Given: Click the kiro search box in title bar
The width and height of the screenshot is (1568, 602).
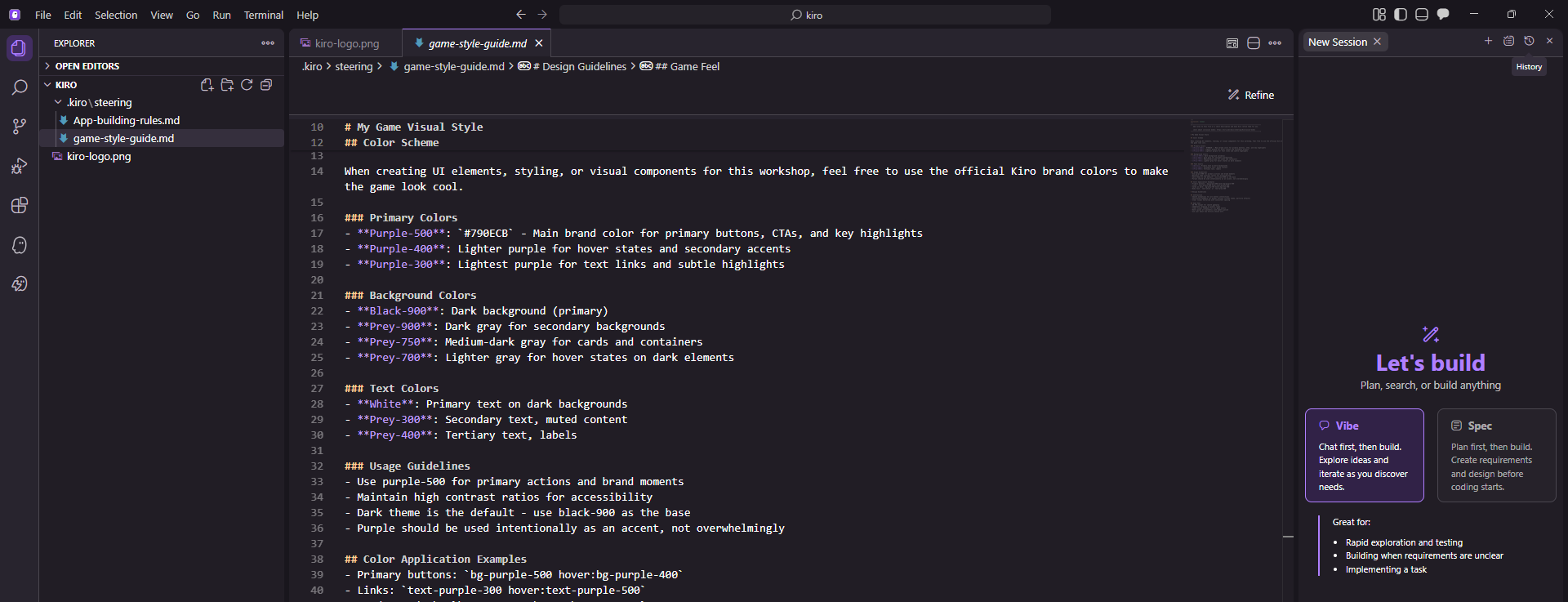Looking at the screenshot, I should [x=805, y=15].
